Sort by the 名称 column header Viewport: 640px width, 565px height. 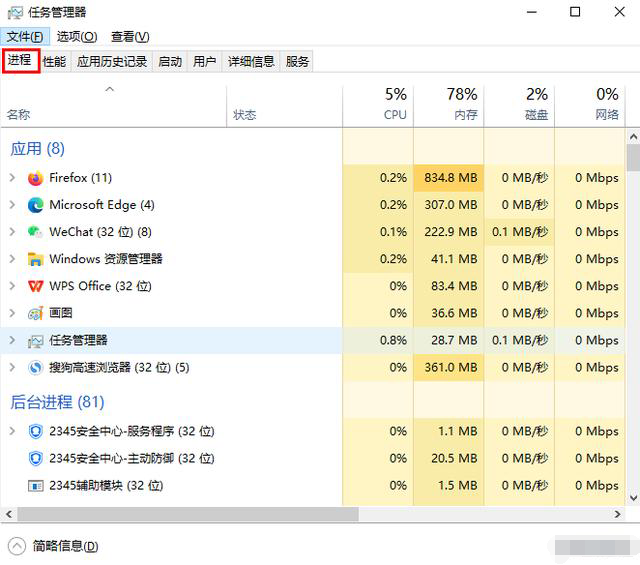coord(113,107)
